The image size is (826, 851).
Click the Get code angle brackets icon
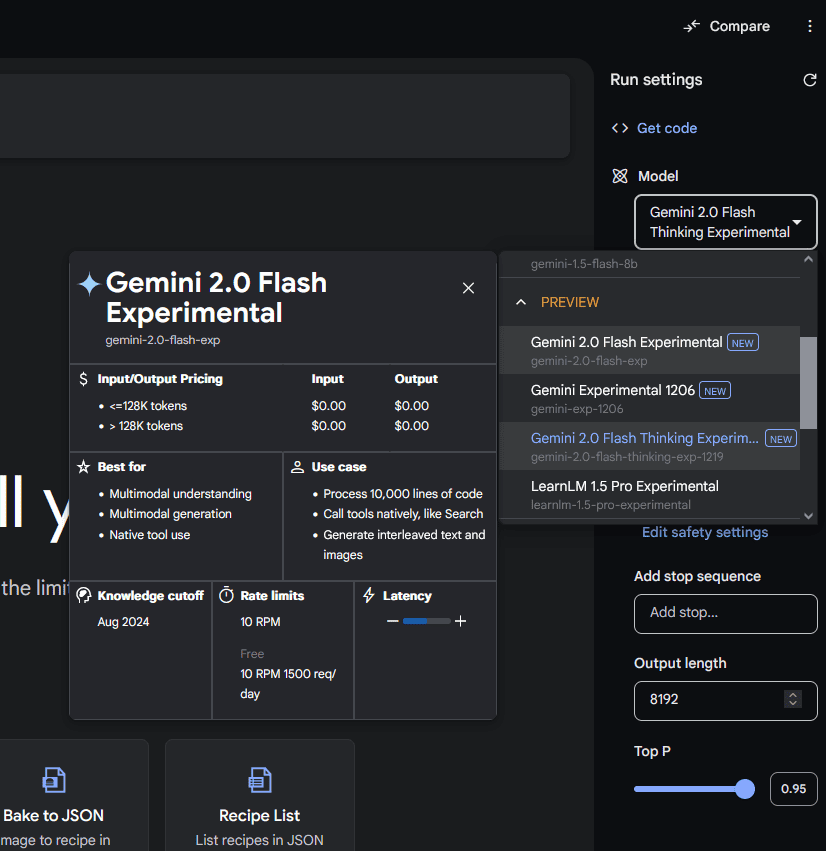(620, 128)
